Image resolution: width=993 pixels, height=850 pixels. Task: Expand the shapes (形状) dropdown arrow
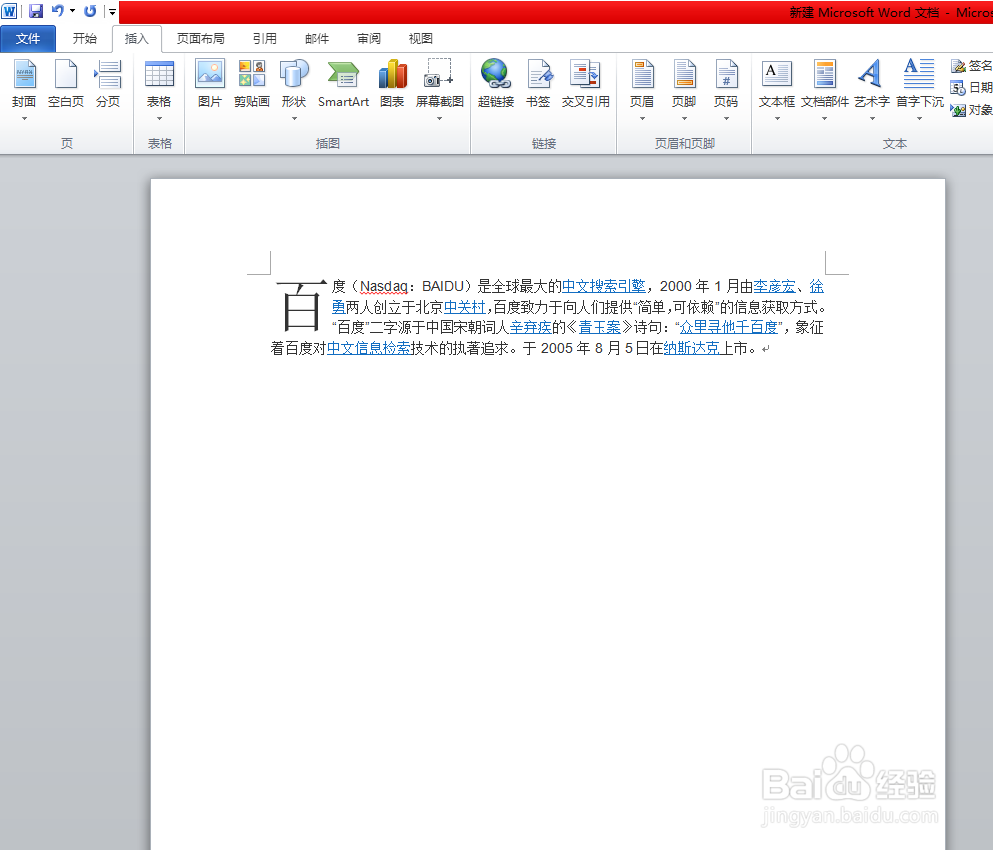(x=294, y=118)
